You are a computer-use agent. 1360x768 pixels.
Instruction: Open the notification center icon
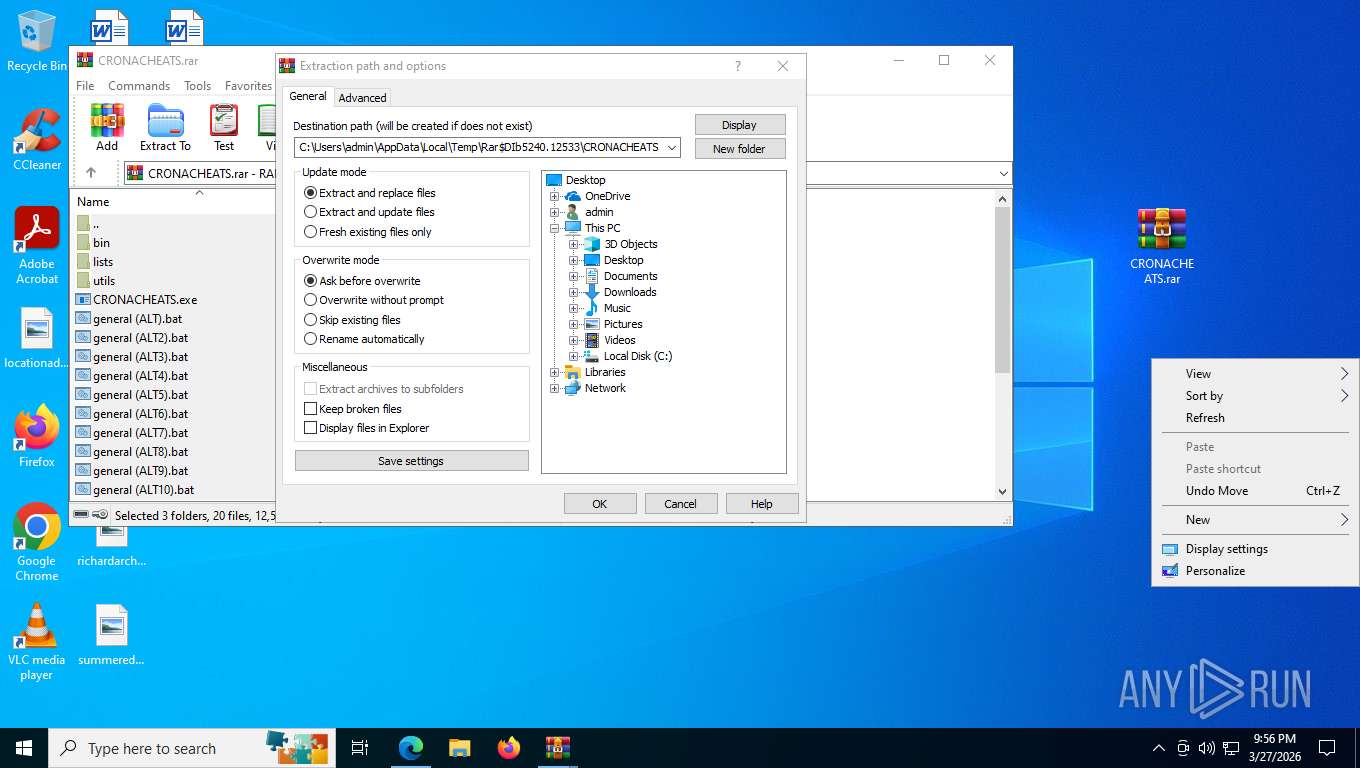coord(1327,748)
